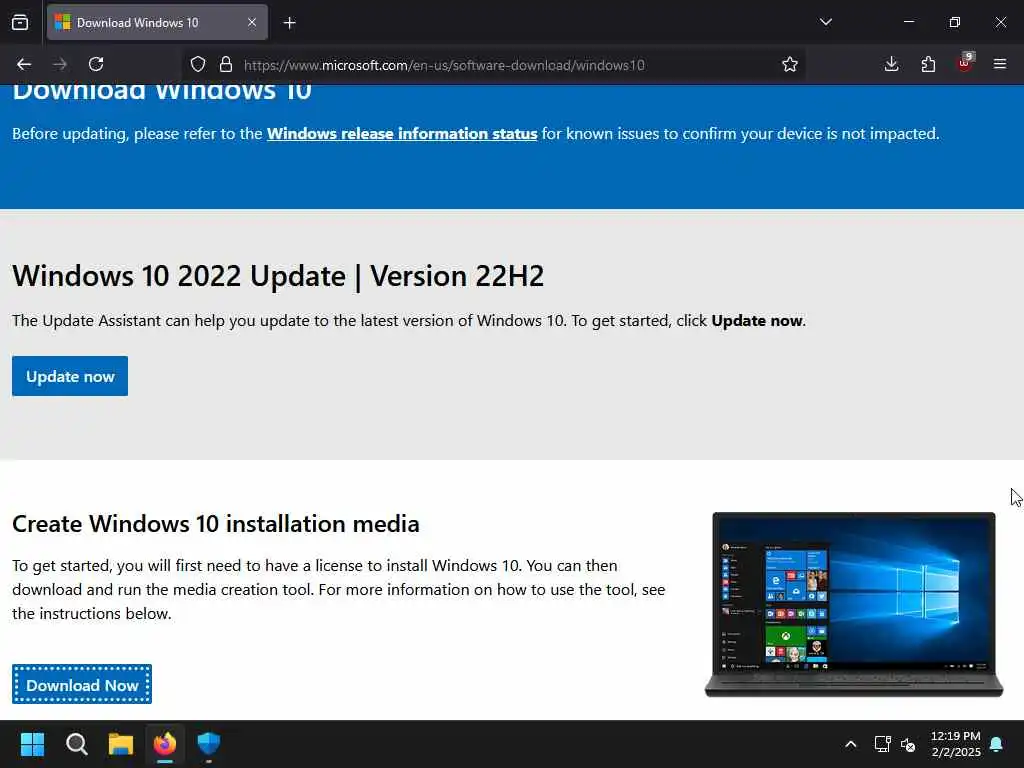Open notifications bell icon
1024x768 pixels.
[x=997, y=744]
